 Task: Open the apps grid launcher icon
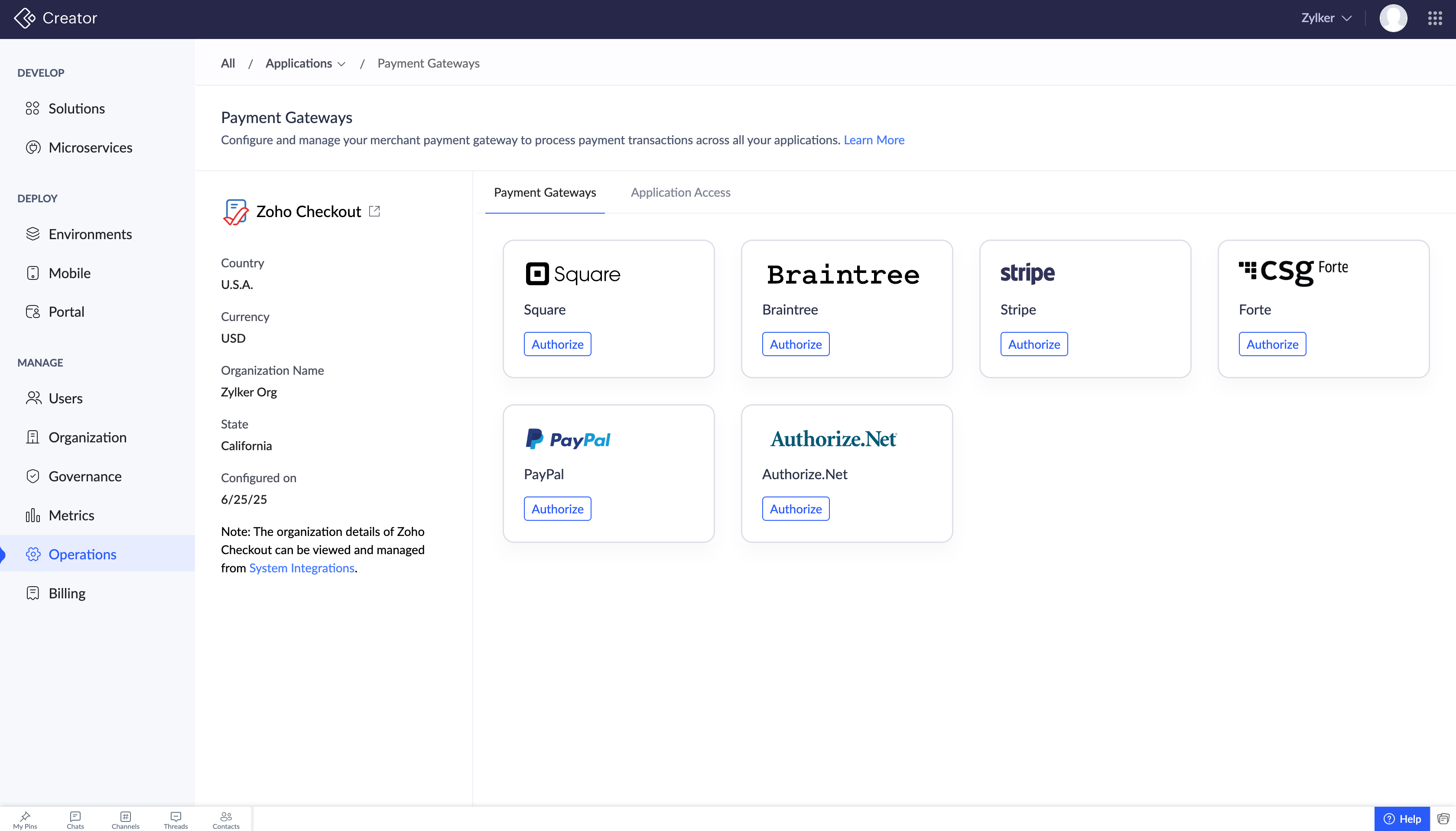(x=1435, y=18)
